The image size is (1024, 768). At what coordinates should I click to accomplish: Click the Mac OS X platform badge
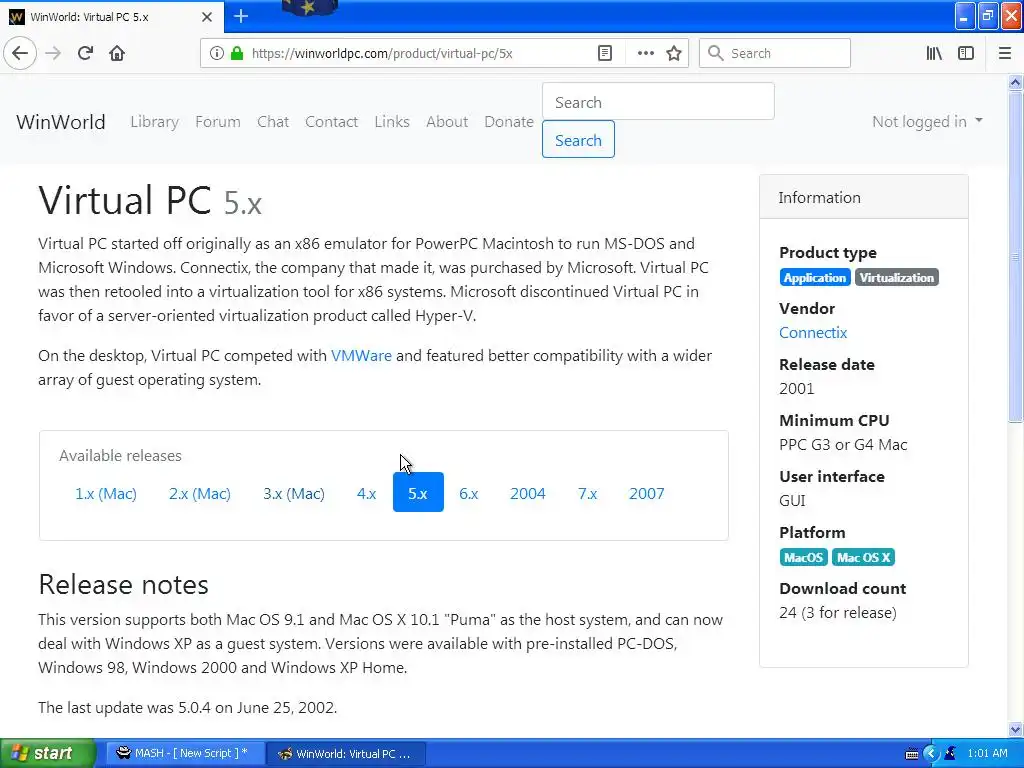(863, 557)
